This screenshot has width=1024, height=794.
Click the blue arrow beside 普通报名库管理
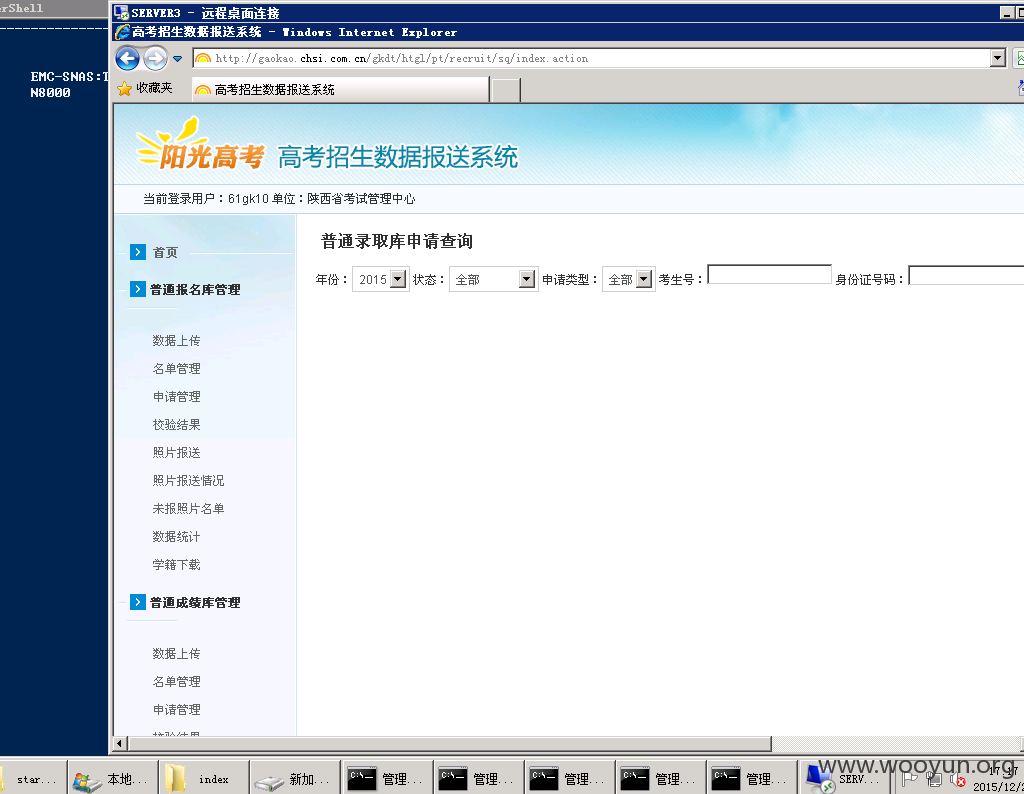137,289
